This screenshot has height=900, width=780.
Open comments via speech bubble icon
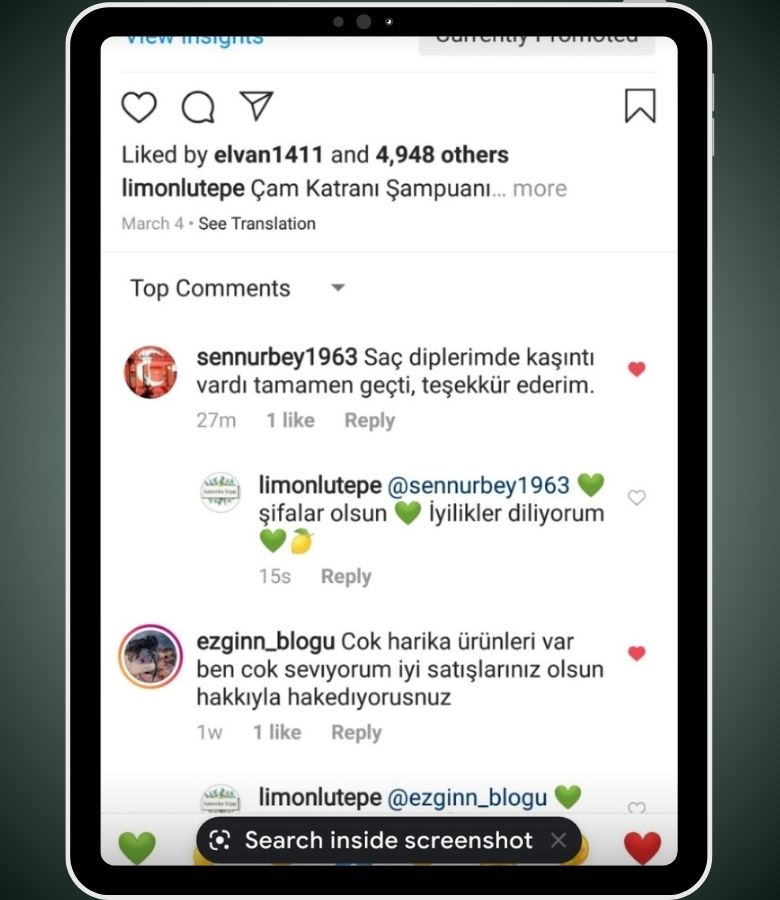[198, 107]
